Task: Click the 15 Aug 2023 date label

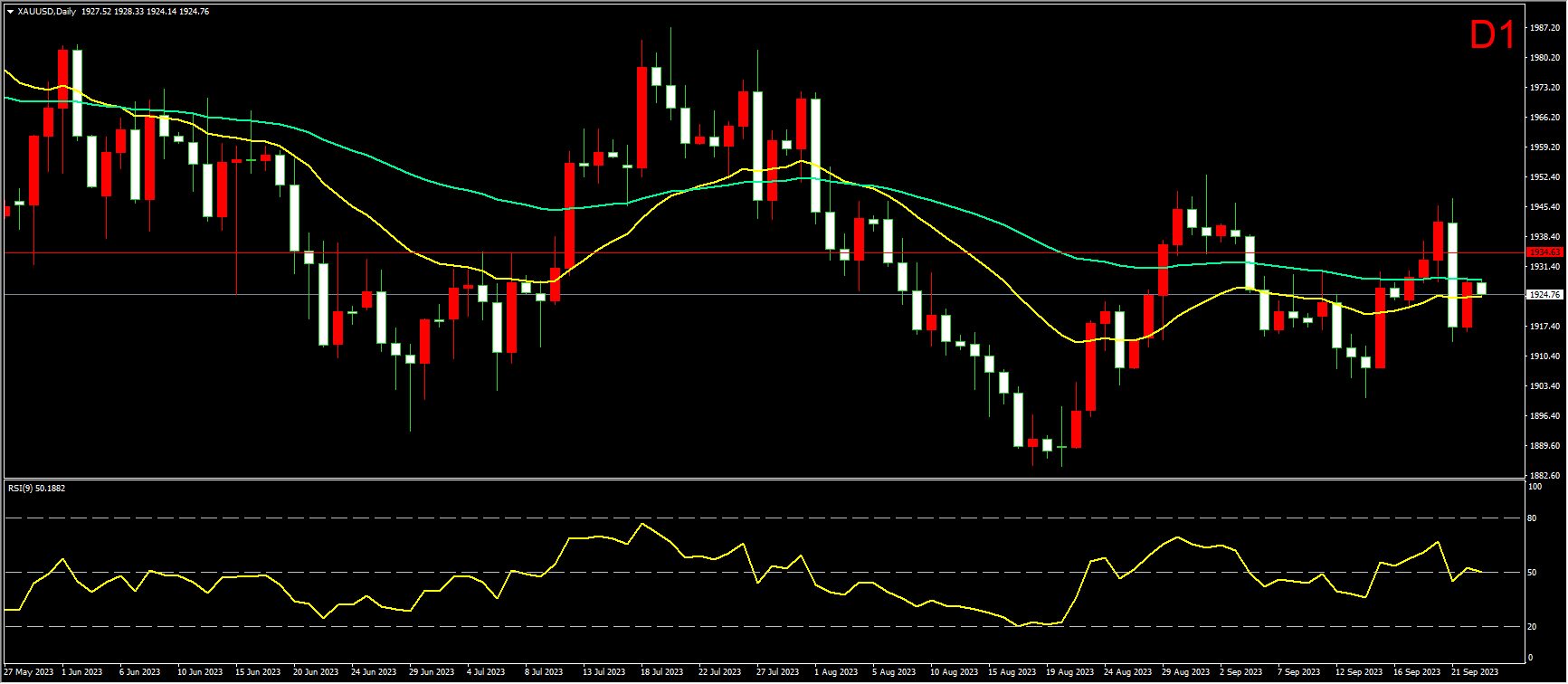Action: click(1012, 672)
